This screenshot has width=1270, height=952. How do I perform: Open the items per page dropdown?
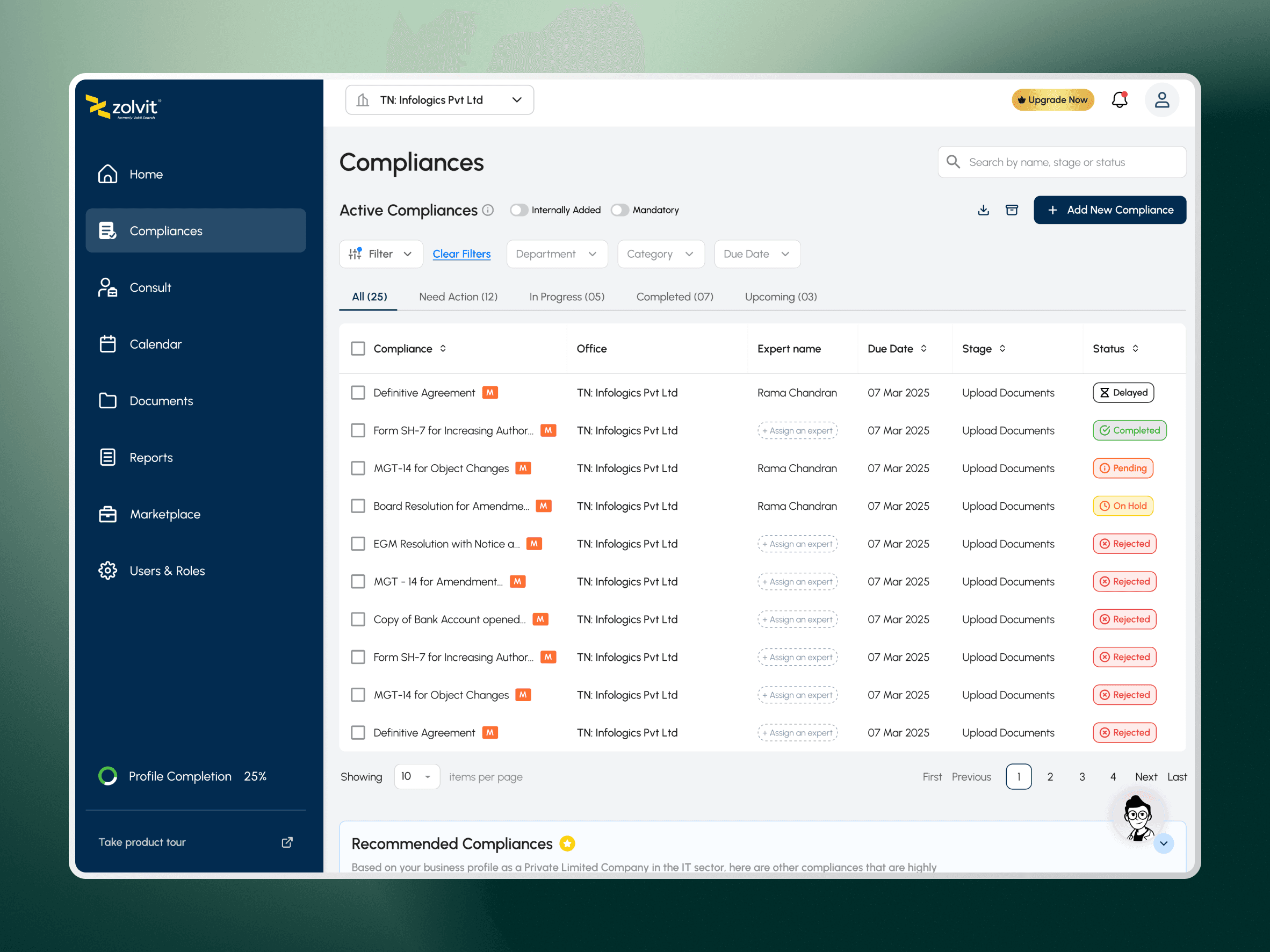pos(416,776)
